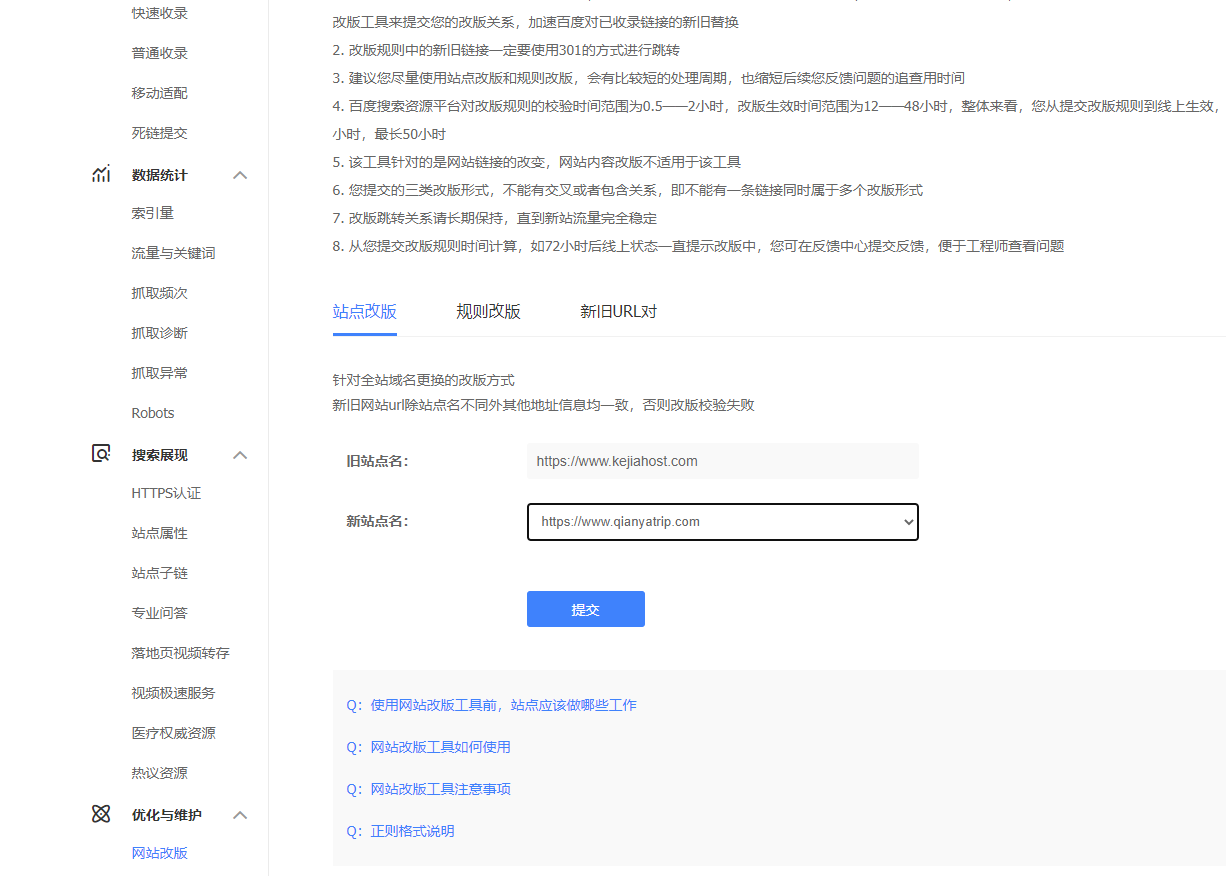Select the 站点改版 tab
The image size is (1226, 876).
[364, 311]
